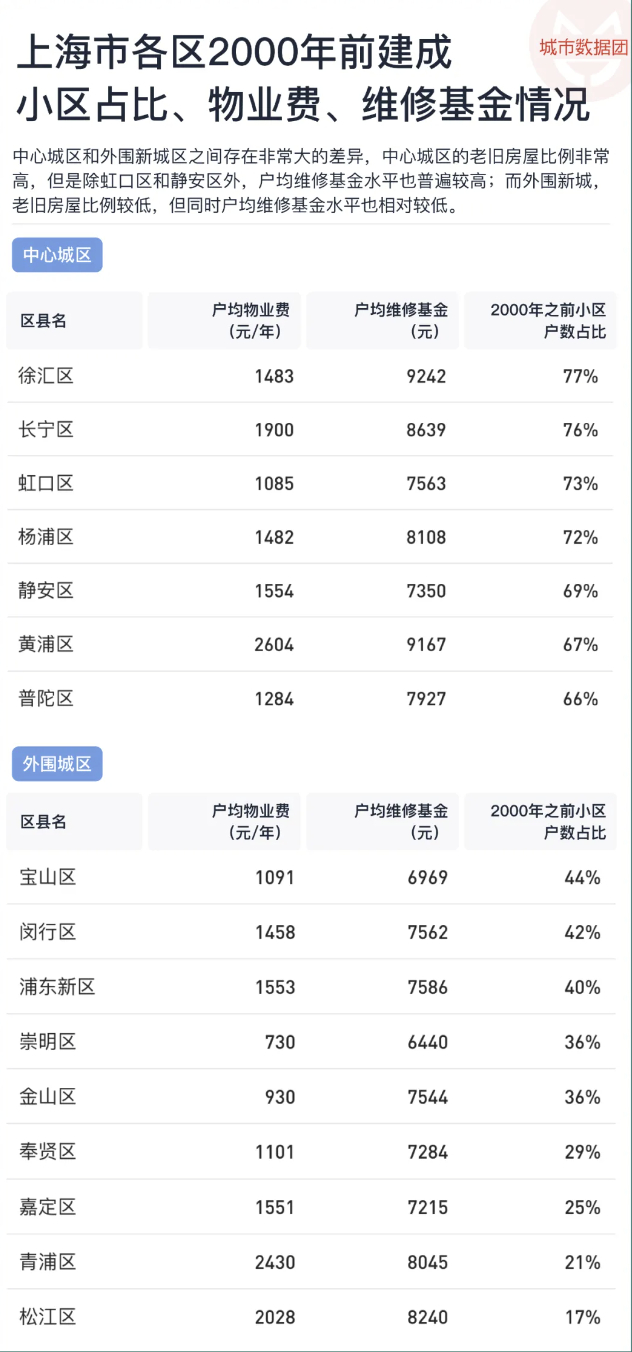Screen dimensions: 632x1352
Task: Click 黄浦区 property fee value 2604
Action: pos(274,645)
